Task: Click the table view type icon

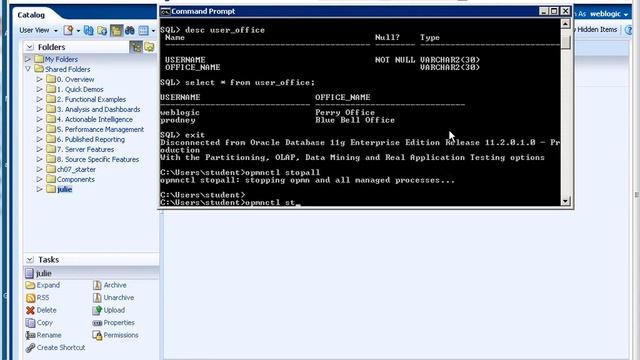Action: coord(143,30)
